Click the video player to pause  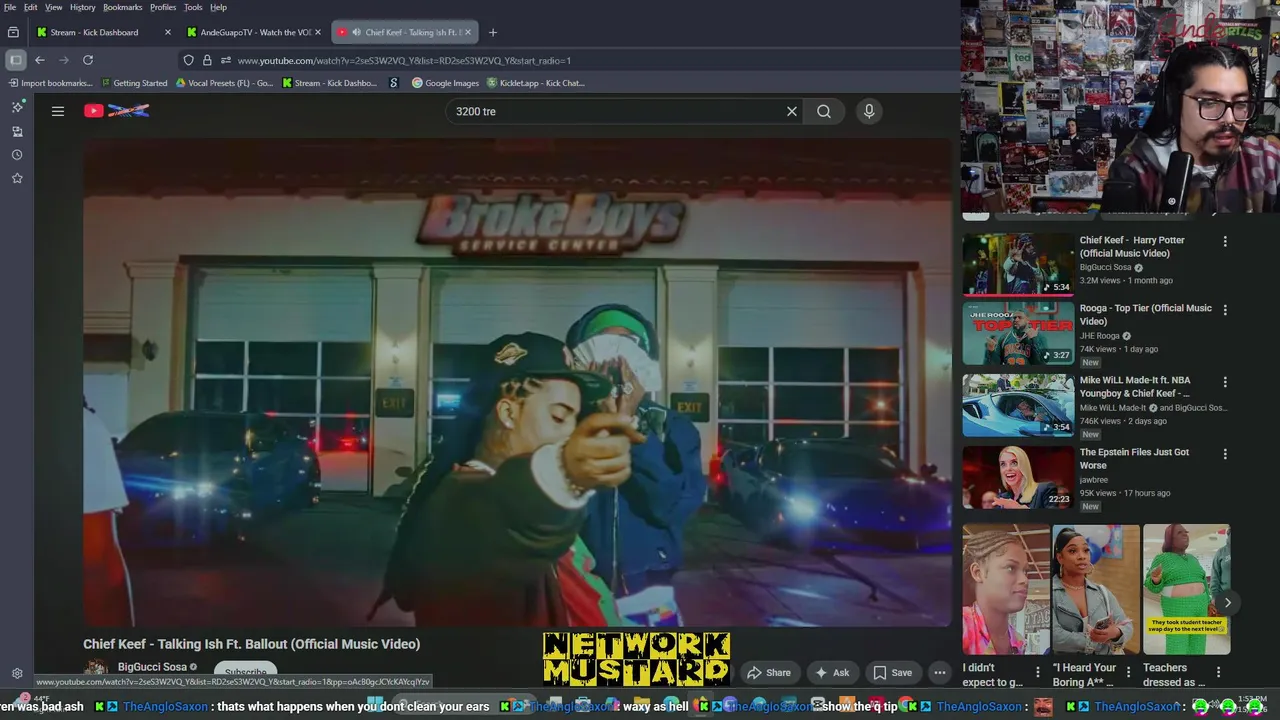click(x=517, y=382)
